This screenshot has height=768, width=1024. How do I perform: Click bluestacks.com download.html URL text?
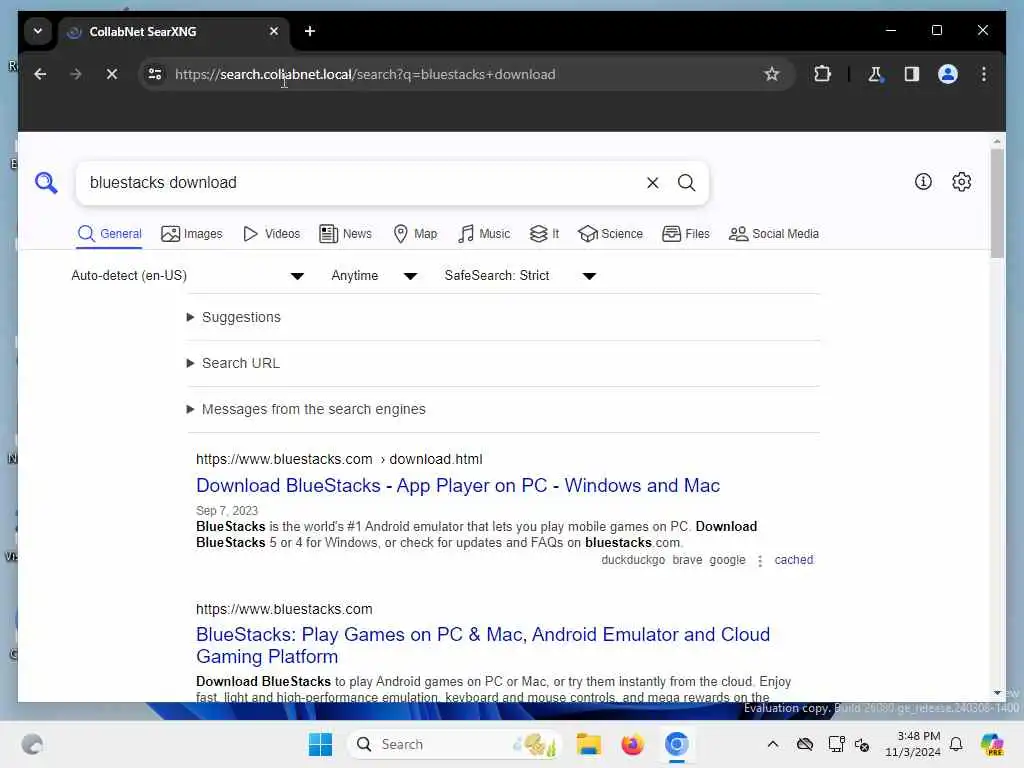click(339, 460)
